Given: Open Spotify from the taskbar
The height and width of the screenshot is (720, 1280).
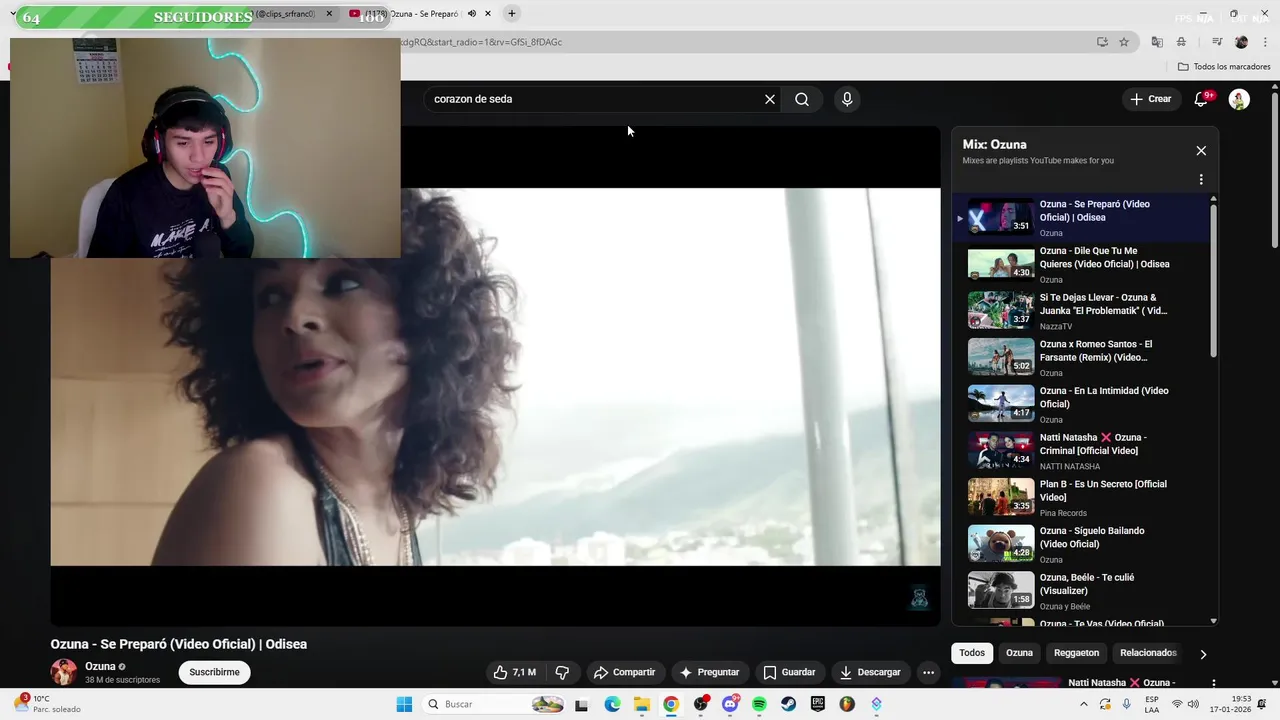Looking at the screenshot, I should (759, 704).
